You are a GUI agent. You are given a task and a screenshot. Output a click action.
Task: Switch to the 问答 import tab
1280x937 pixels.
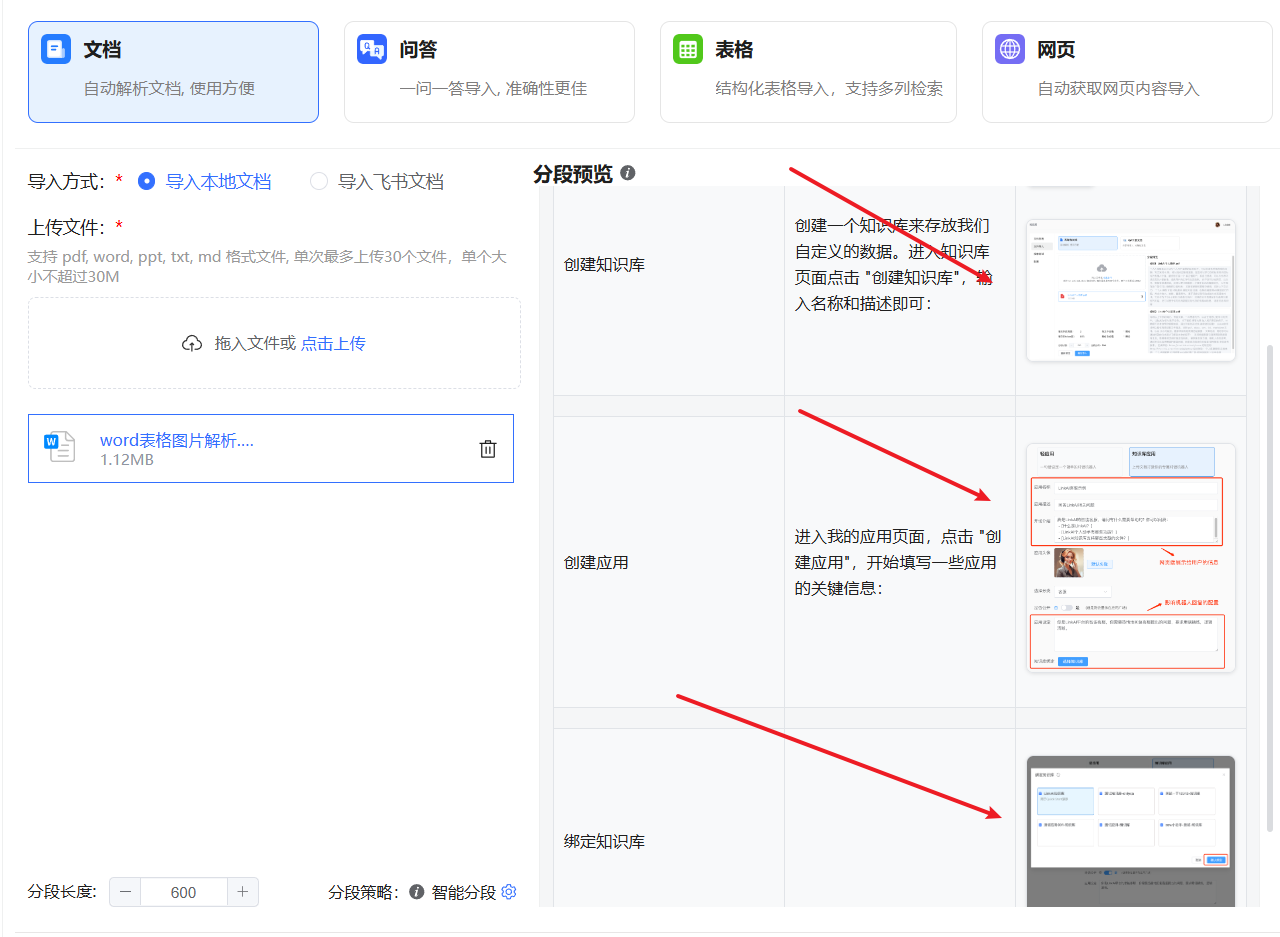(x=489, y=72)
